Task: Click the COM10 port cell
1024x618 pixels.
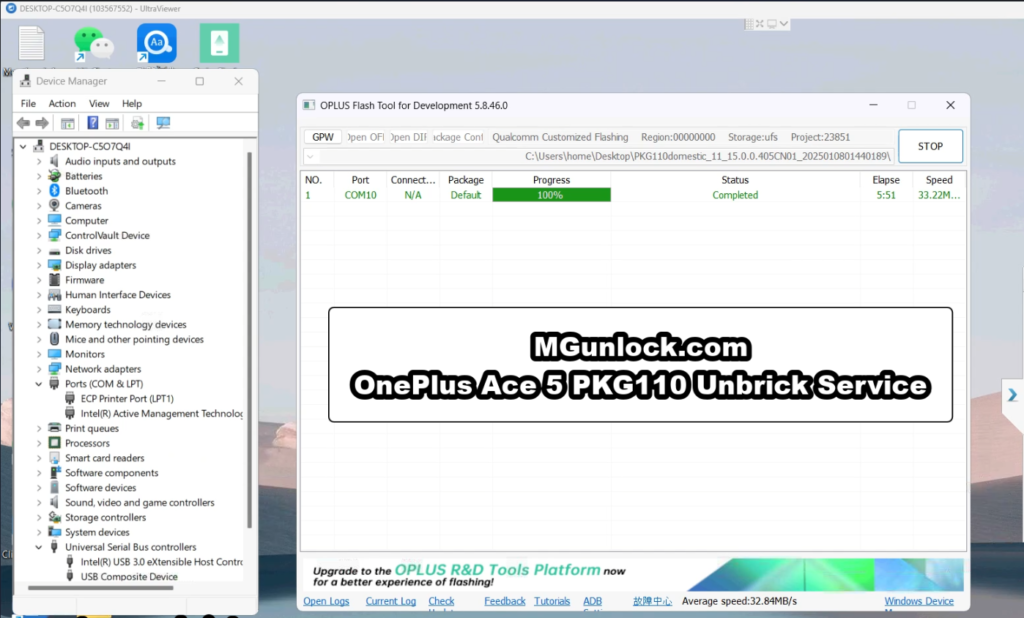Action: pos(360,195)
